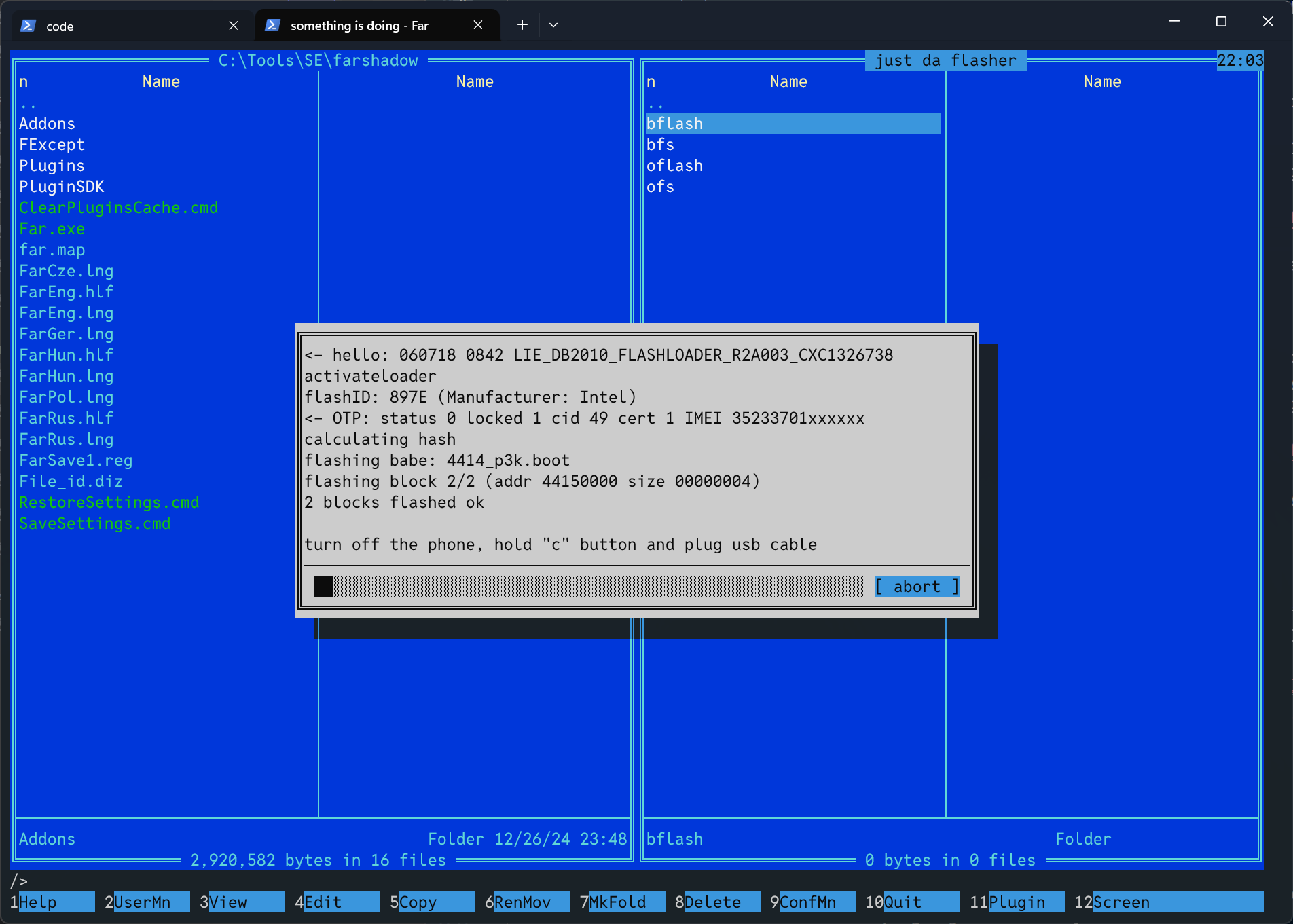Close the 'code' terminal tab
Image resolution: width=1293 pixels, height=924 pixels.
point(234,25)
